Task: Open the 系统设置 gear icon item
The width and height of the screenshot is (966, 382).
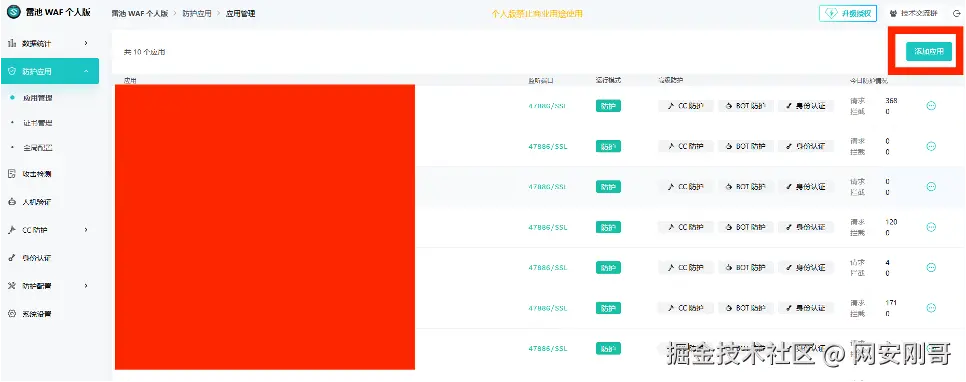Action: click(x=12, y=314)
